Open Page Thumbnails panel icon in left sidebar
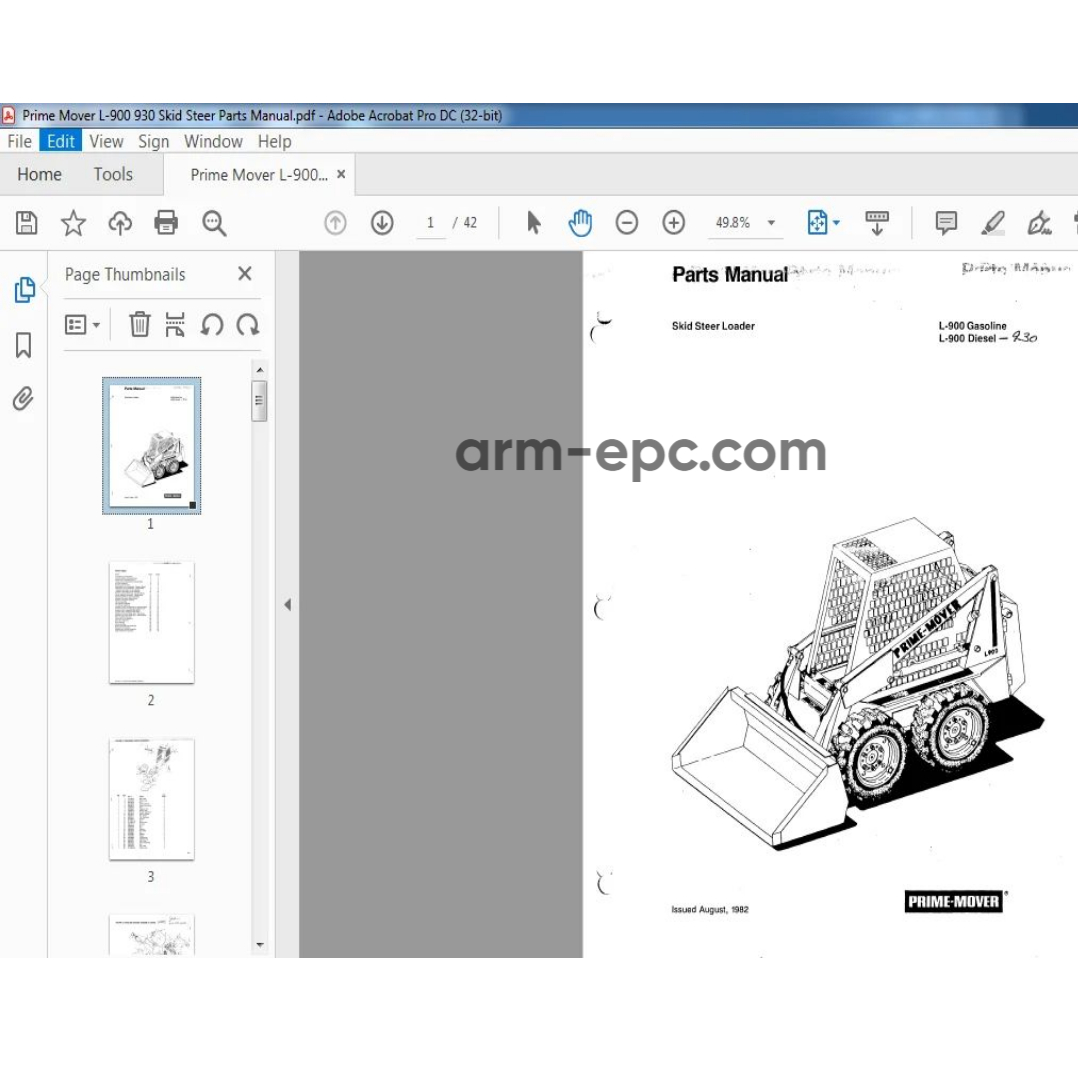 24,289
